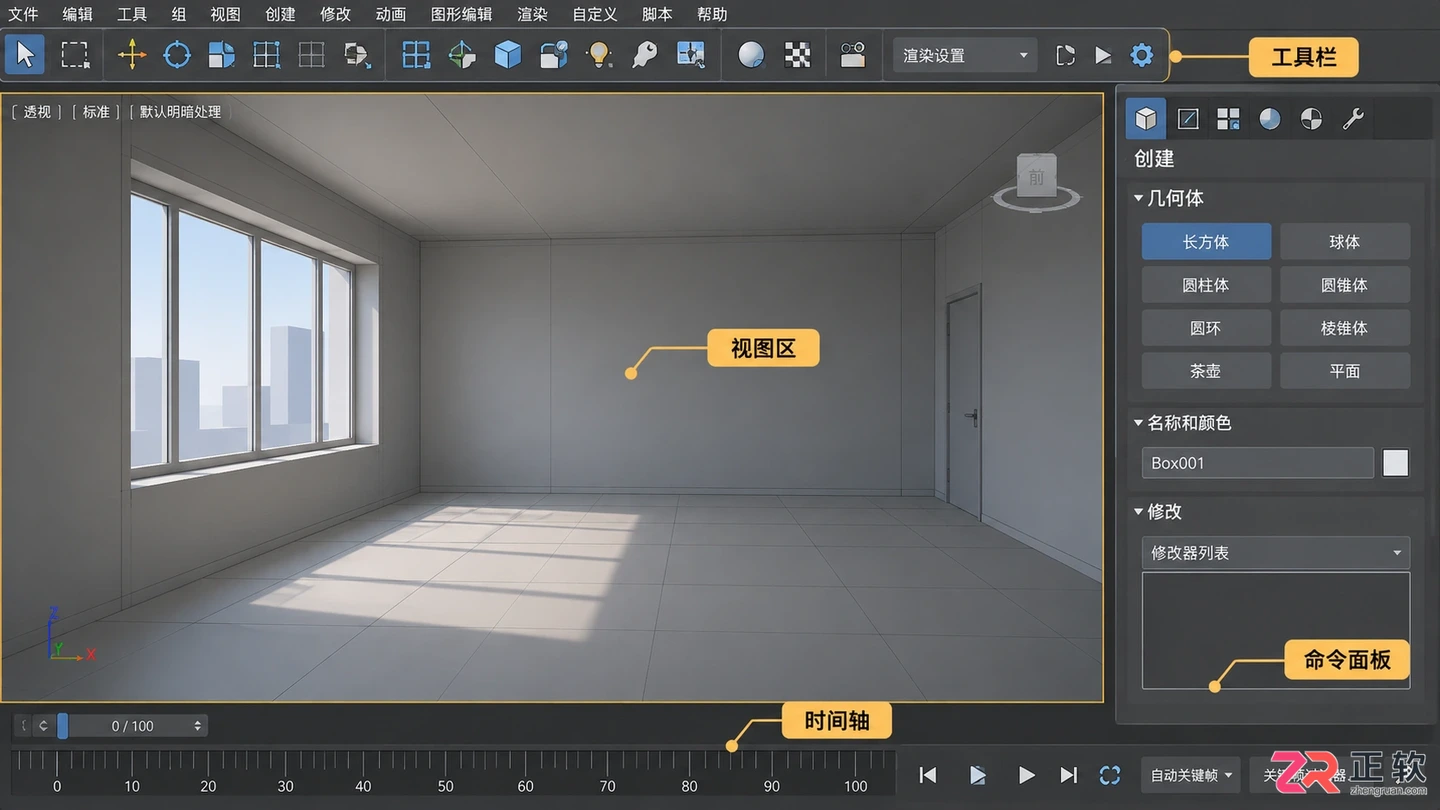Viewport: 1440px width, 810px height.
Task: Open the 渲染设置 dropdown
Action: (x=964, y=55)
